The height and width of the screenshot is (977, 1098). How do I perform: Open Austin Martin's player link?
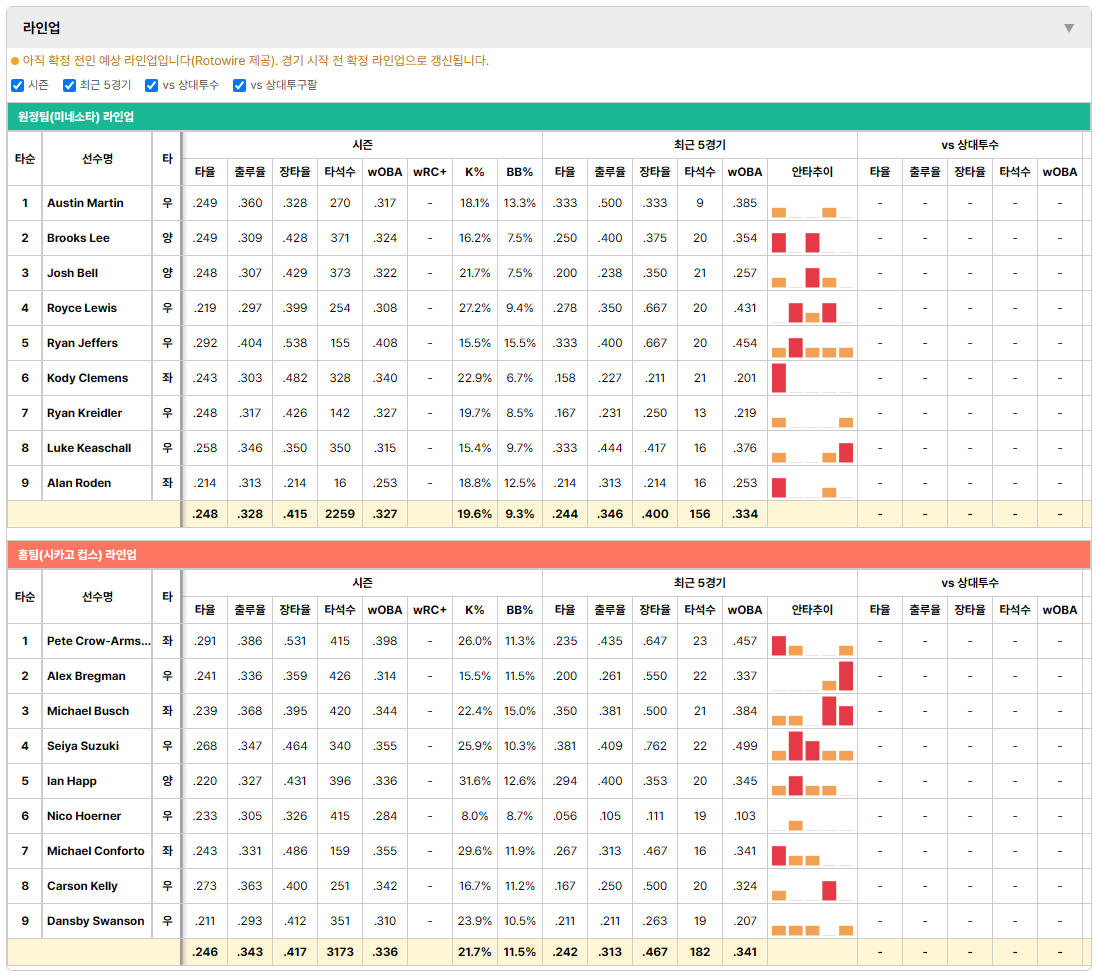pos(85,203)
